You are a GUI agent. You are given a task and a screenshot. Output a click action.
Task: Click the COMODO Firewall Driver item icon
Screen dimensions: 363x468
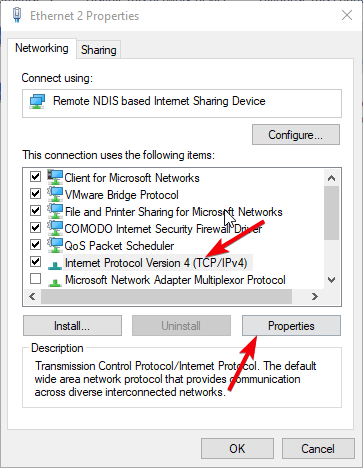(55, 228)
